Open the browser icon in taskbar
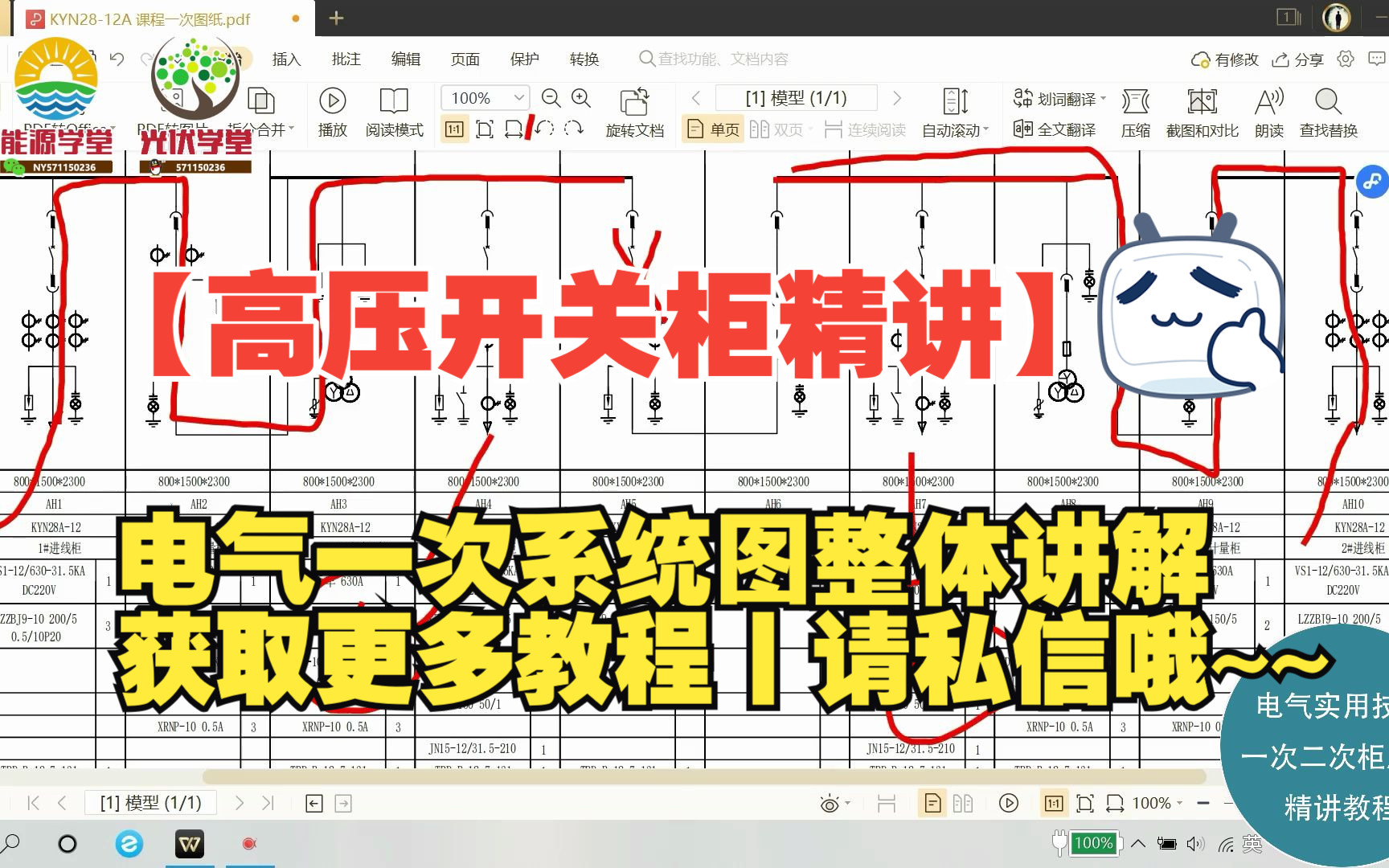This screenshot has height=868, width=1389. (x=129, y=844)
